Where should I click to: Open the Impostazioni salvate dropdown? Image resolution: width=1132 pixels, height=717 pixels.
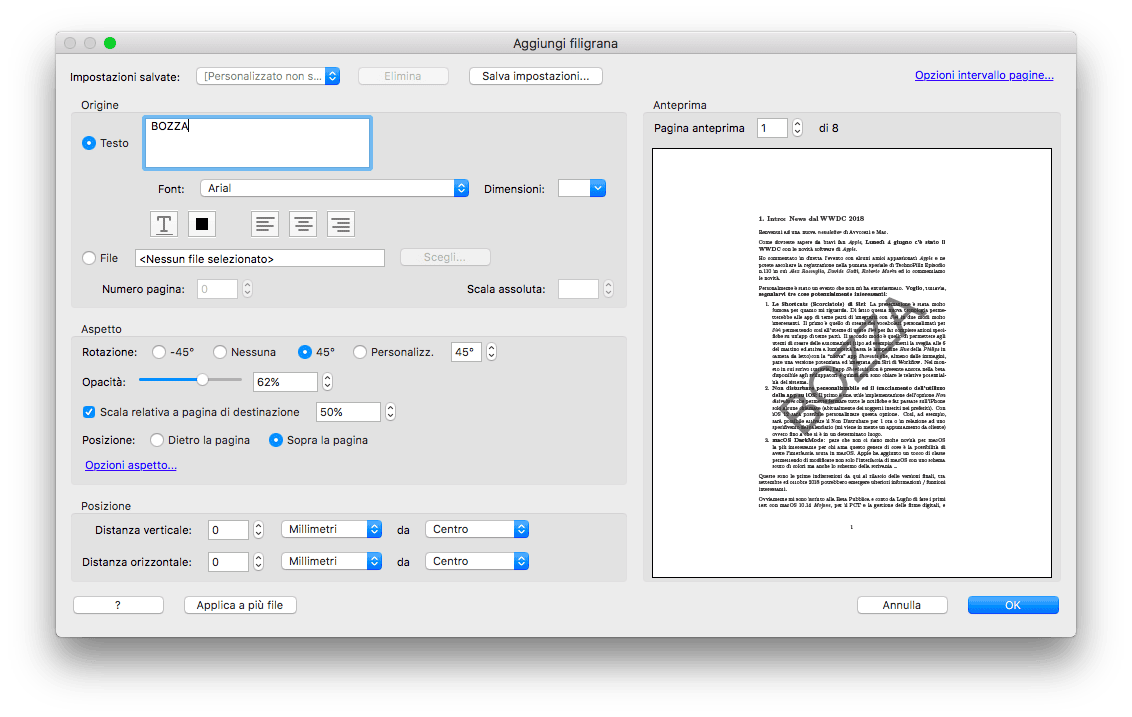click(268, 76)
